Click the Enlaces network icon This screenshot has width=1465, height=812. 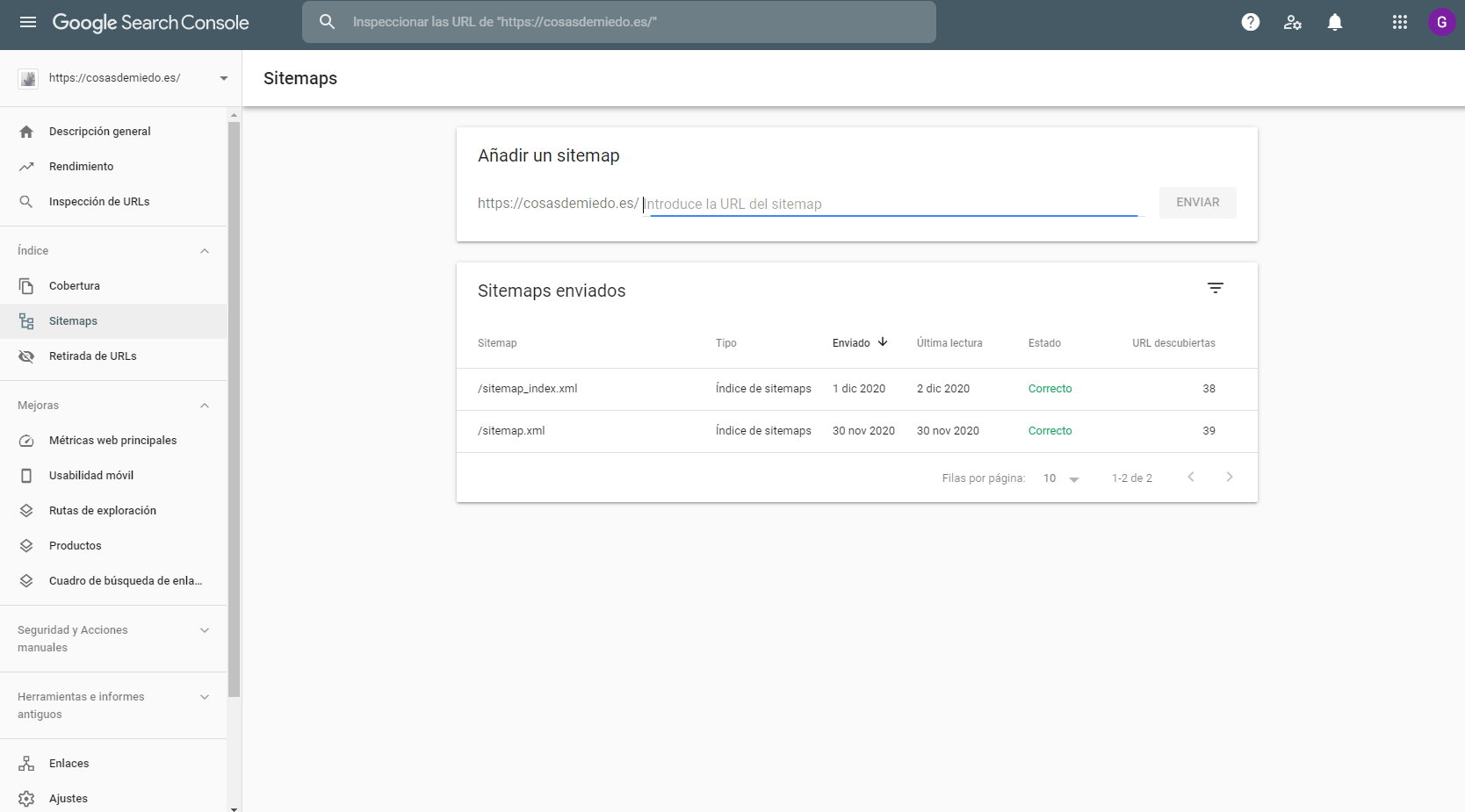[26, 764]
